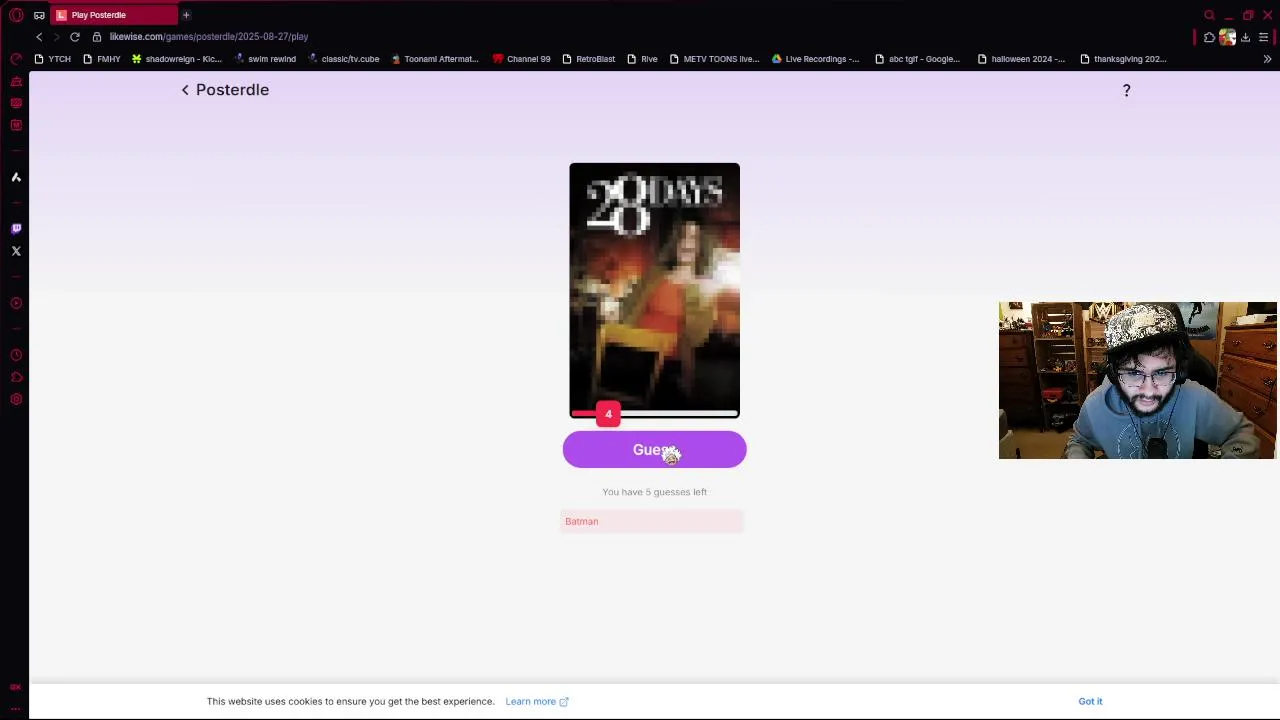The height and width of the screenshot is (720, 1280).
Task: Open the downloads icon
Action: 1245,37
